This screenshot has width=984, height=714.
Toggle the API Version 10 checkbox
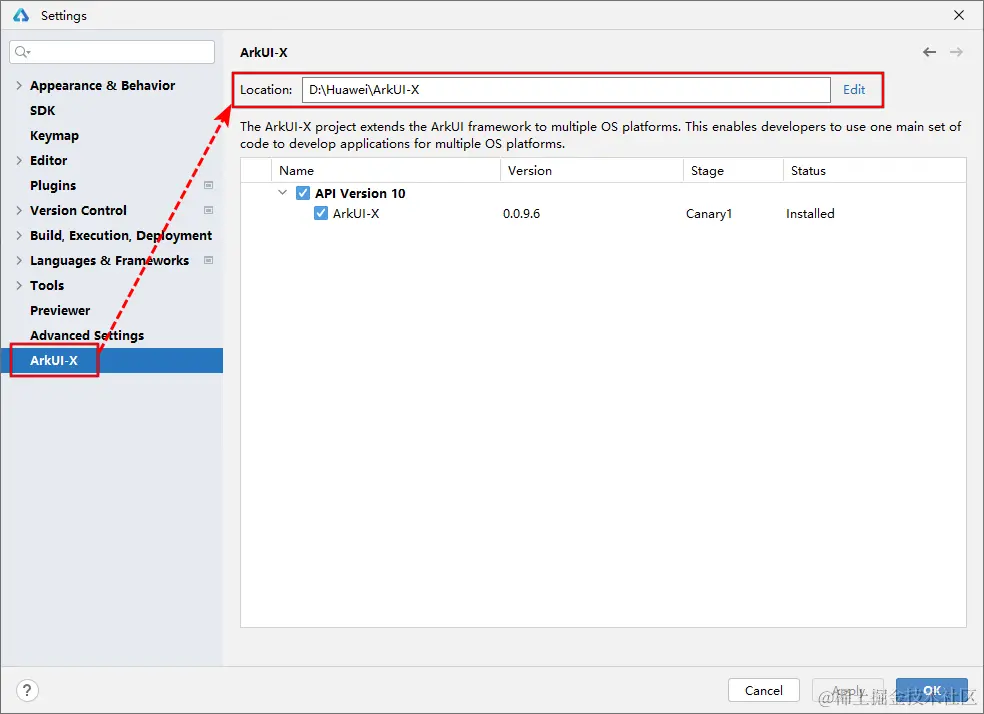point(303,193)
